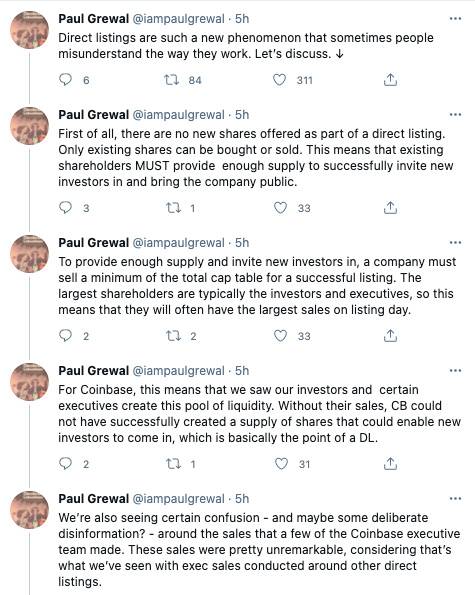475x595 pixels.
Task: View avatar on the 'For Coinbase' tweet
Action: (x=29, y=382)
